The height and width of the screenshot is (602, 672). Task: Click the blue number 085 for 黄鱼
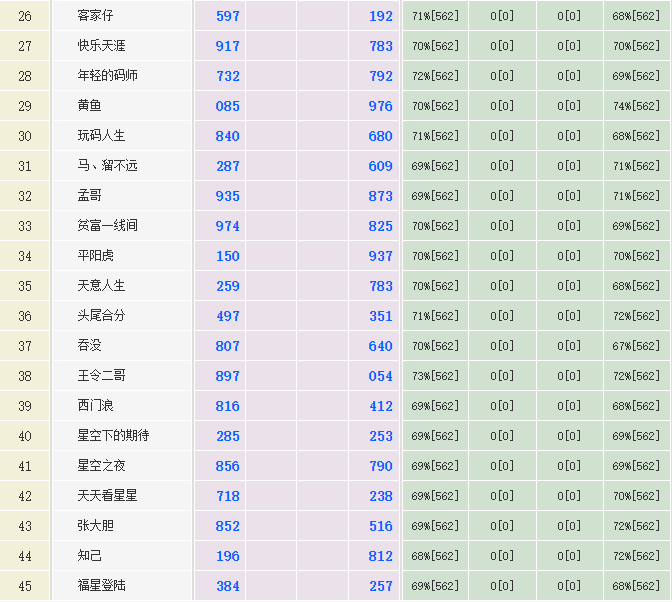(228, 106)
